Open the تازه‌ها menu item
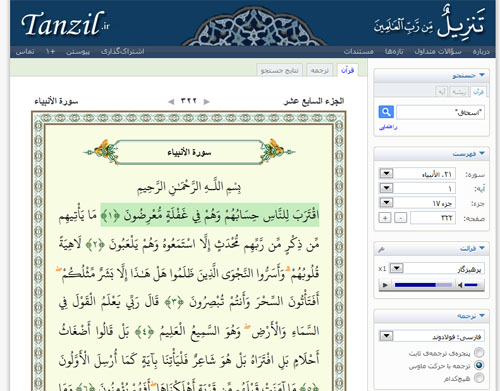500x391 pixels. tap(394, 51)
